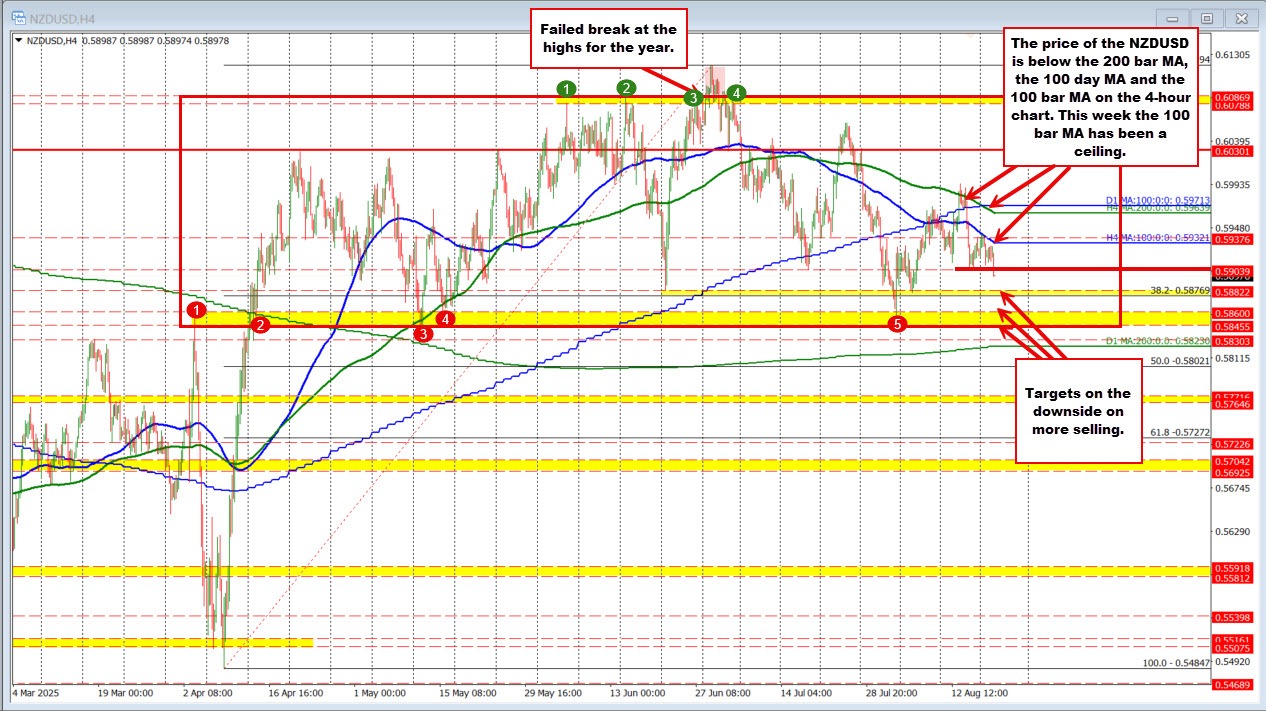Screen dimensions: 1266x711
Task: Click the 0.59039 price level label
Action: [x=1233, y=271]
